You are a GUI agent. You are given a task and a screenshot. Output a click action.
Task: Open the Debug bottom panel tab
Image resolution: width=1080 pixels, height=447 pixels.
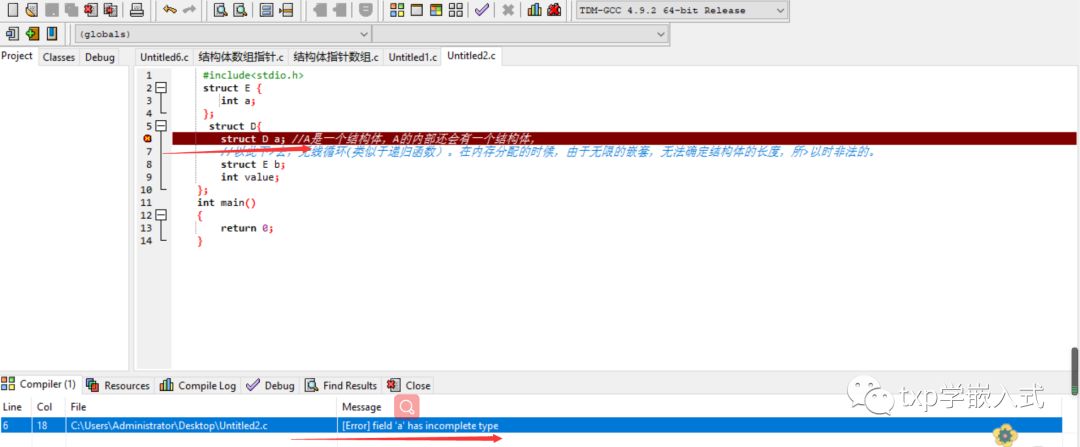271,386
